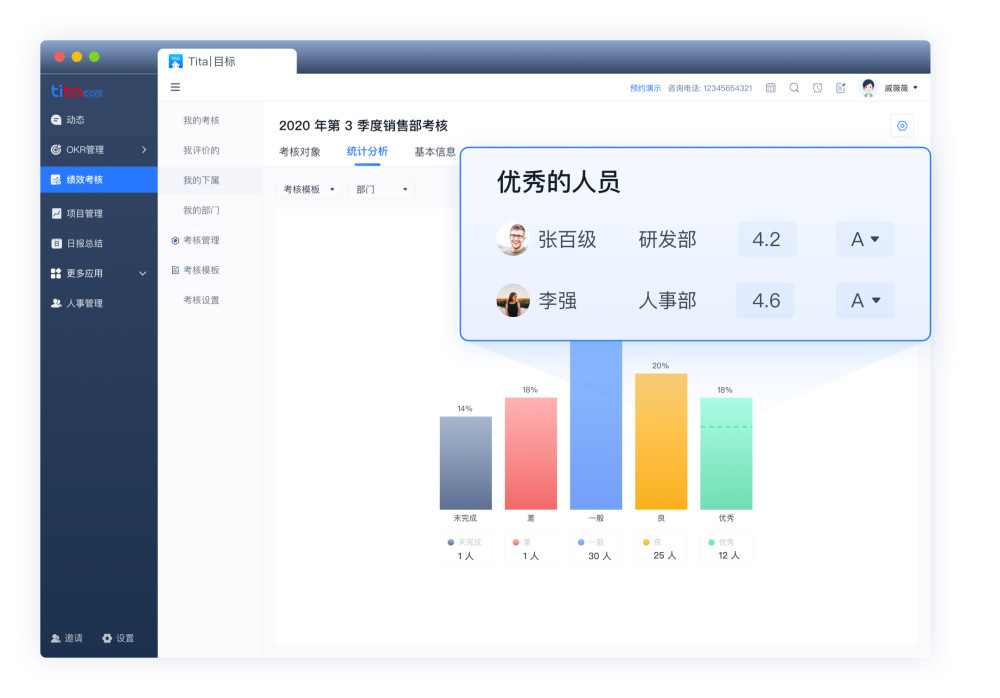The image size is (1000, 698).
Task: Click the note edit icon in header
Action: [x=841, y=88]
